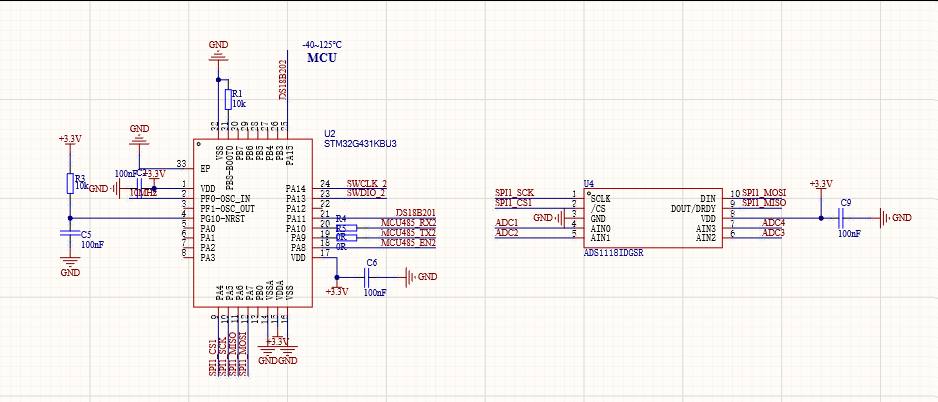Screen dimensions: 938x402
Task: Select capacitor C5 symbol near NRST
Action: (70, 235)
